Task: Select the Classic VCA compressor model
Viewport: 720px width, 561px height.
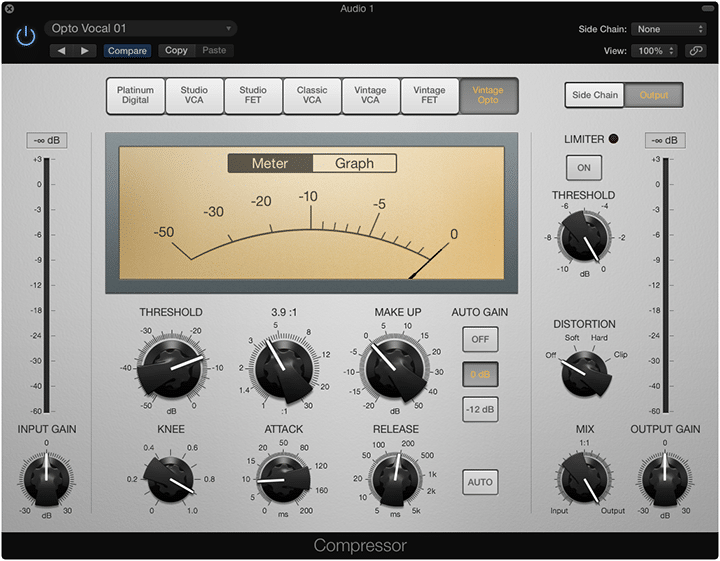Action: point(312,95)
